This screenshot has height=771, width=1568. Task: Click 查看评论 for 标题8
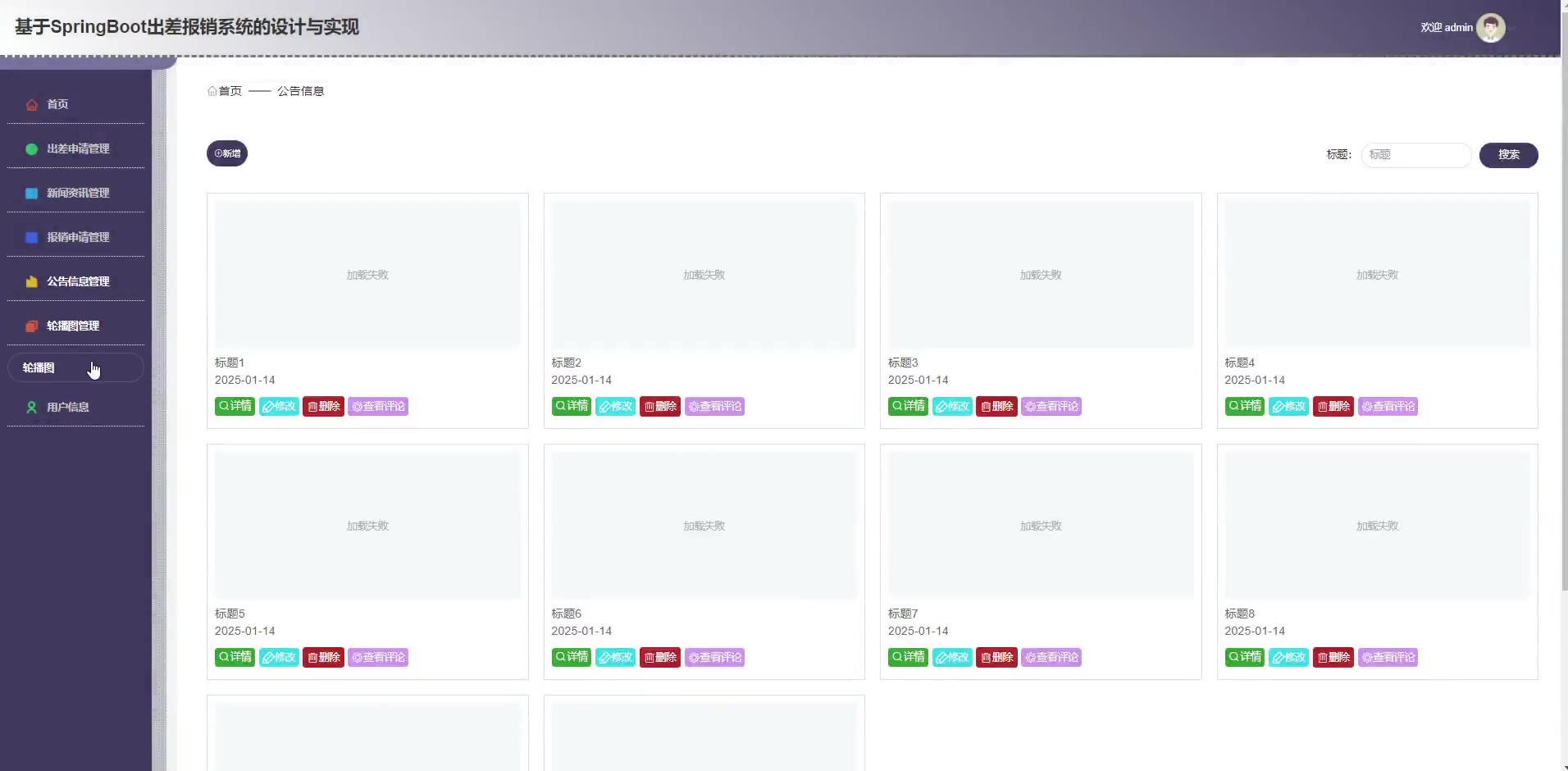[1388, 657]
